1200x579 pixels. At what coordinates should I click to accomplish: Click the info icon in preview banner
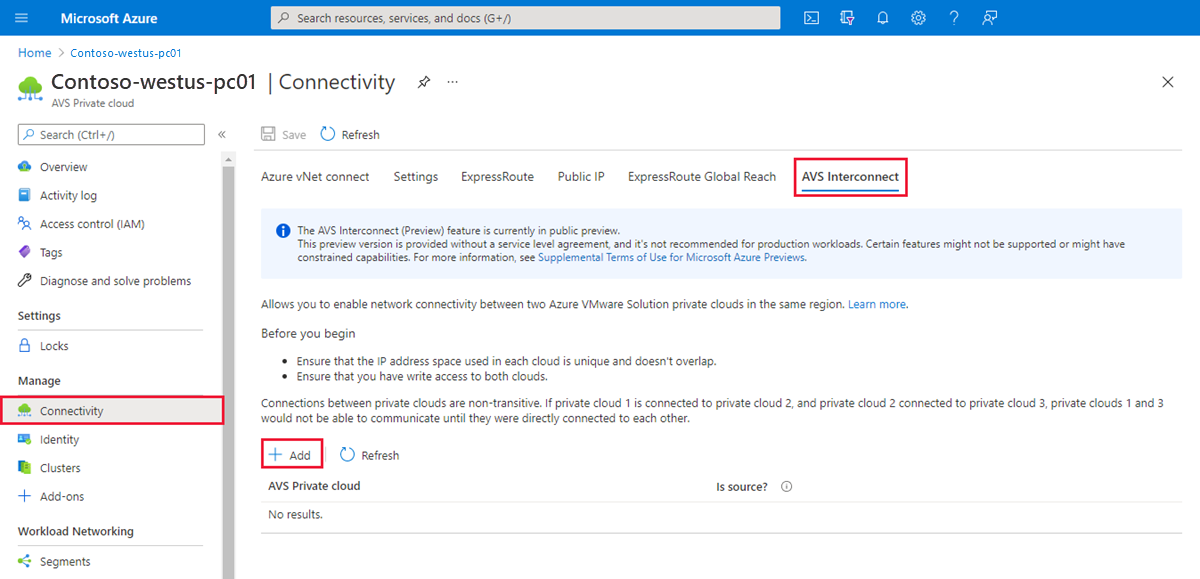click(283, 232)
